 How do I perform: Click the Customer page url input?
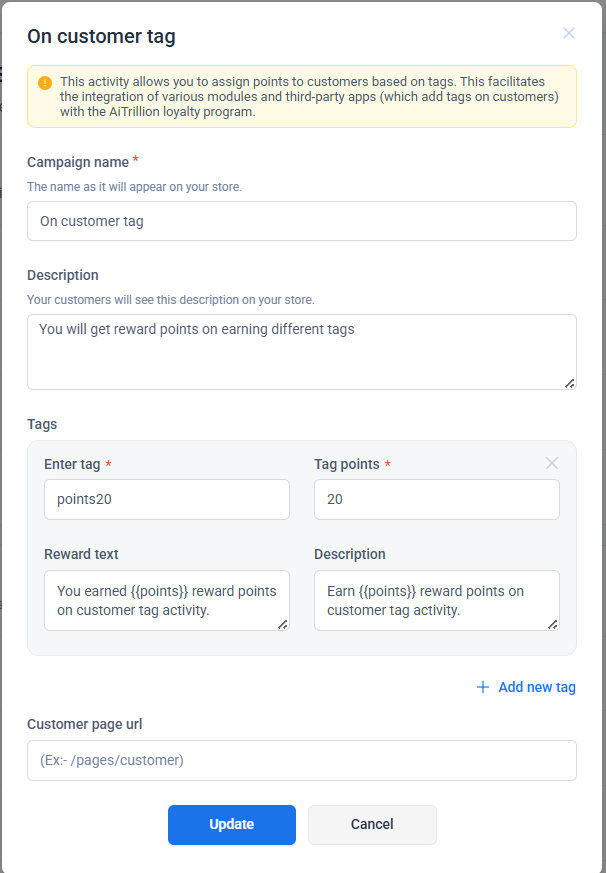tap(301, 760)
